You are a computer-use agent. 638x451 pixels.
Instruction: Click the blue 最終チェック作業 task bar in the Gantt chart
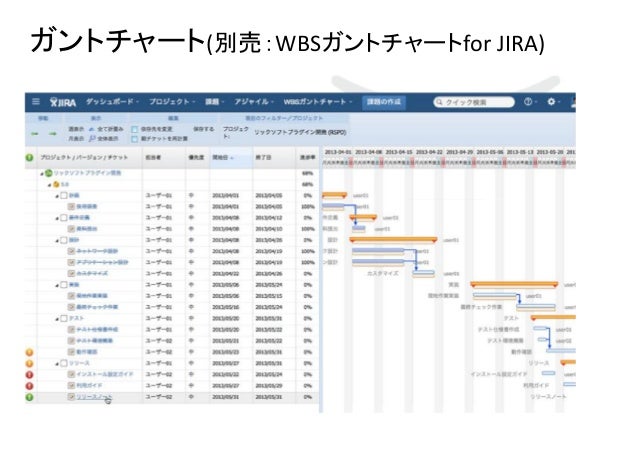coord(535,307)
